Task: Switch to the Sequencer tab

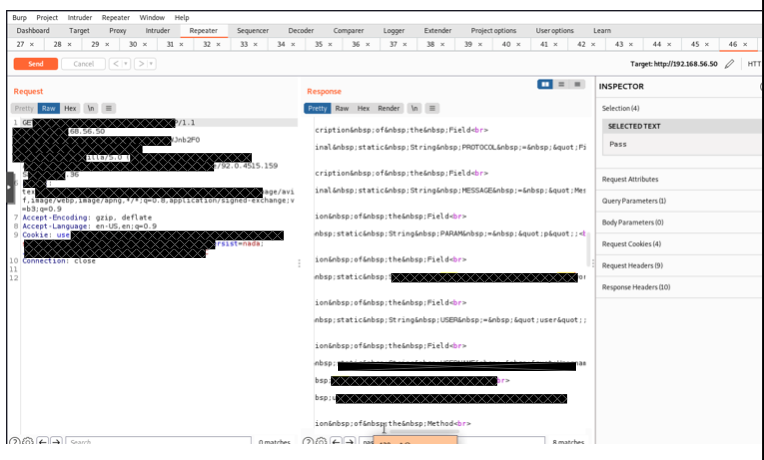Action: [x=252, y=30]
